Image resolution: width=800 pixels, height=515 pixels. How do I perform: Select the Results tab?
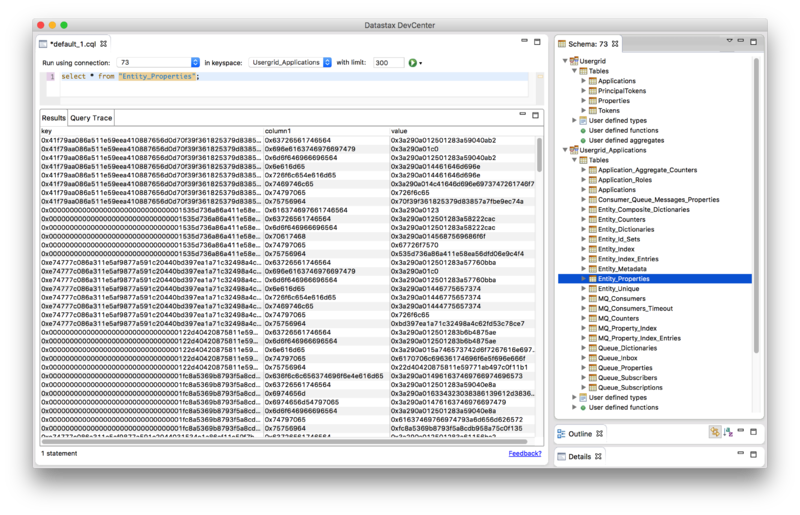click(53, 117)
